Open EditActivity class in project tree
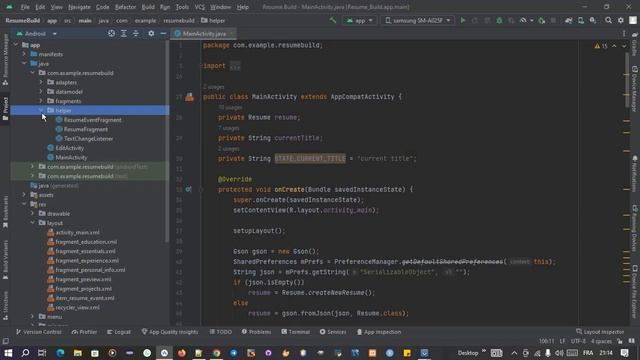640x360 pixels. (x=70, y=148)
